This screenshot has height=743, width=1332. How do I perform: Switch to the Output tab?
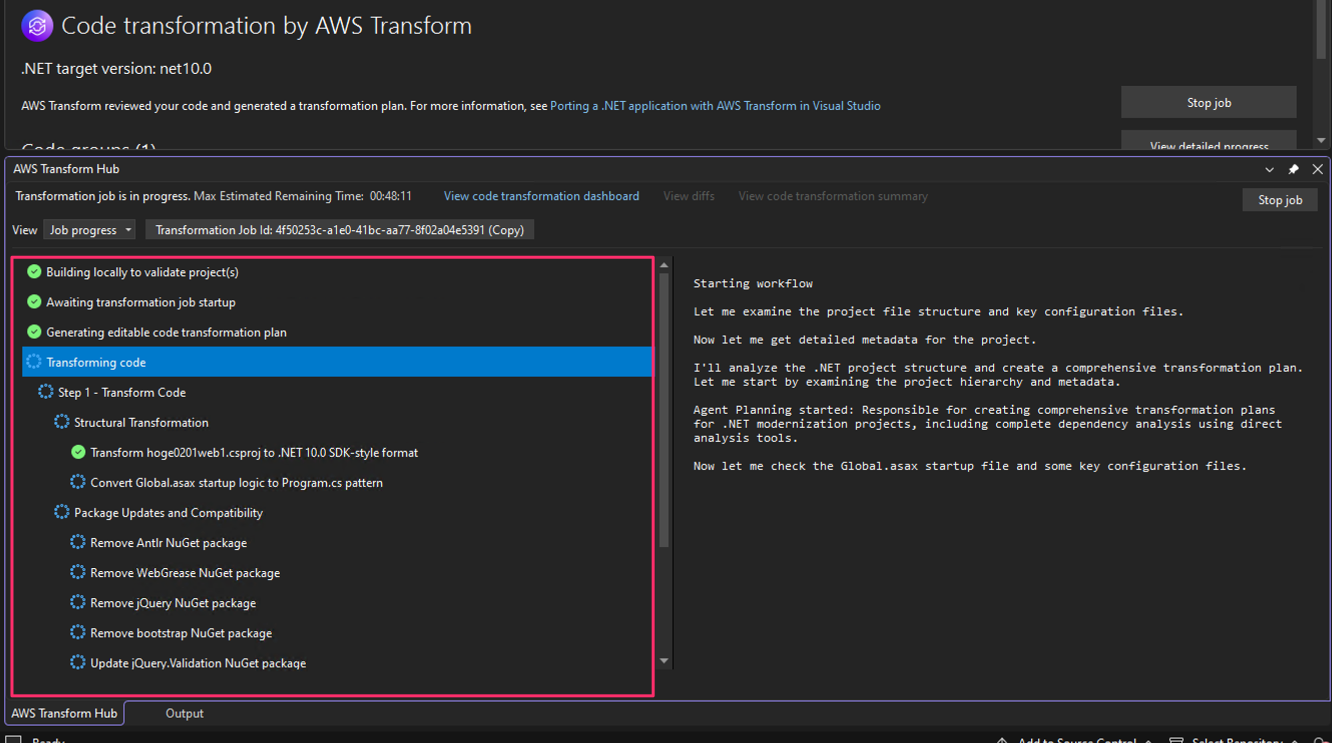pyautogui.click(x=184, y=713)
